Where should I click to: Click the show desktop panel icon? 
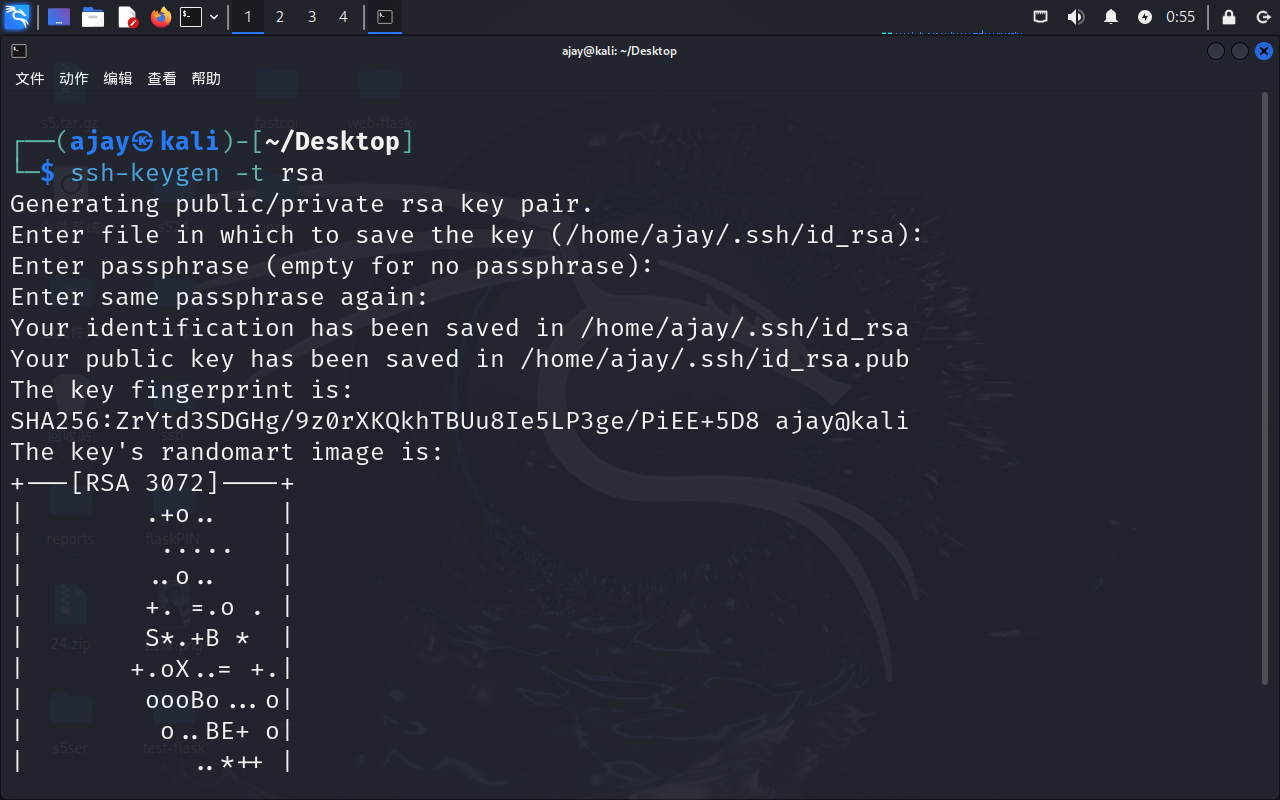(x=59, y=17)
